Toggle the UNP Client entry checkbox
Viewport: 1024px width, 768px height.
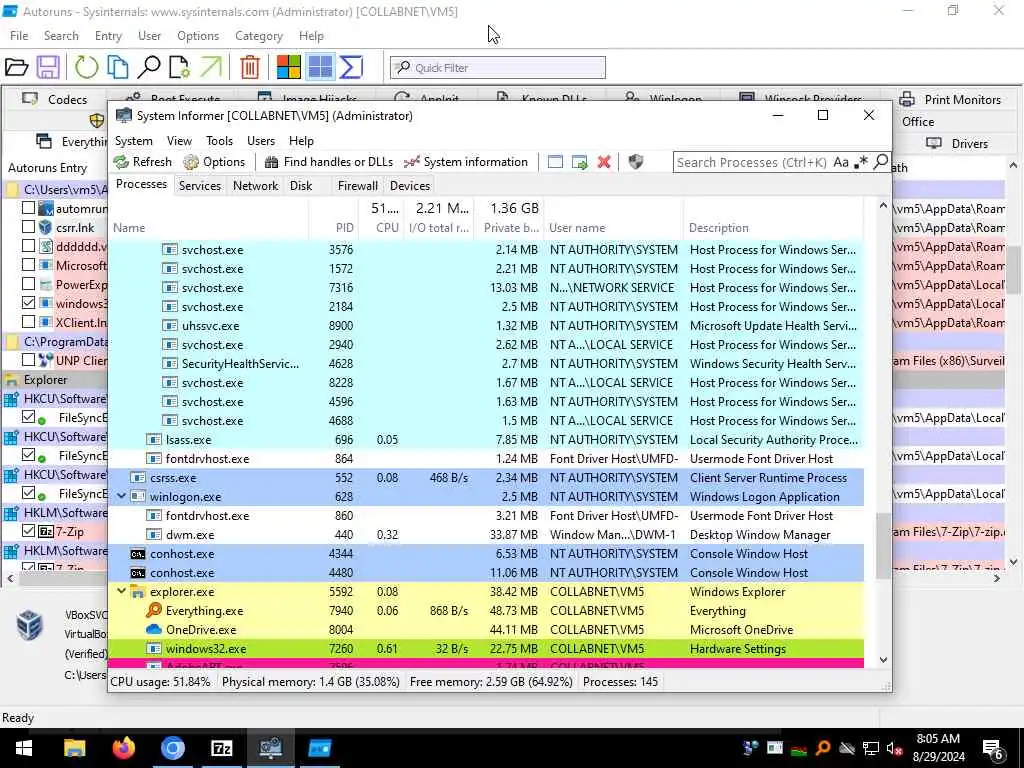click(28, 360)
